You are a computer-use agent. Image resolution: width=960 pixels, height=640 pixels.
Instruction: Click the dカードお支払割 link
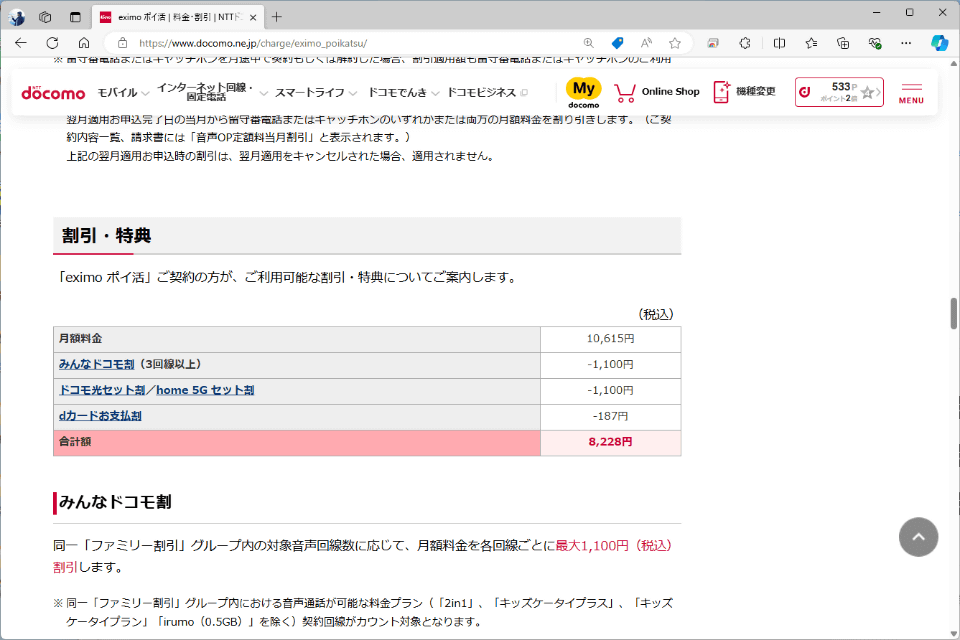[x=100, y=416]
